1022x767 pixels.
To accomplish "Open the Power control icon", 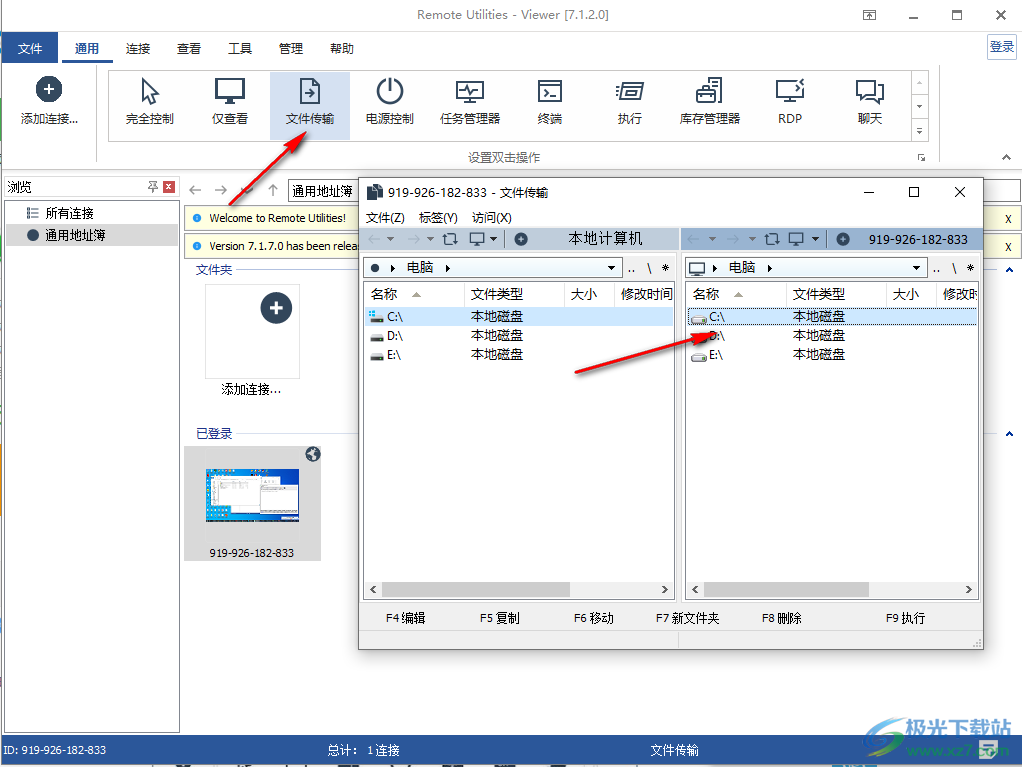I will pyautogui.click(x=390, y=91).
